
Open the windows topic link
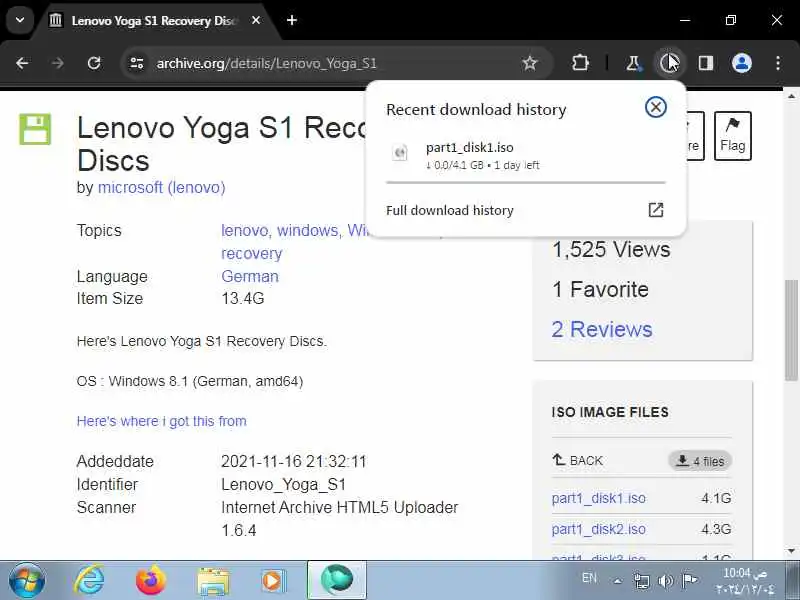click(308, 231)
